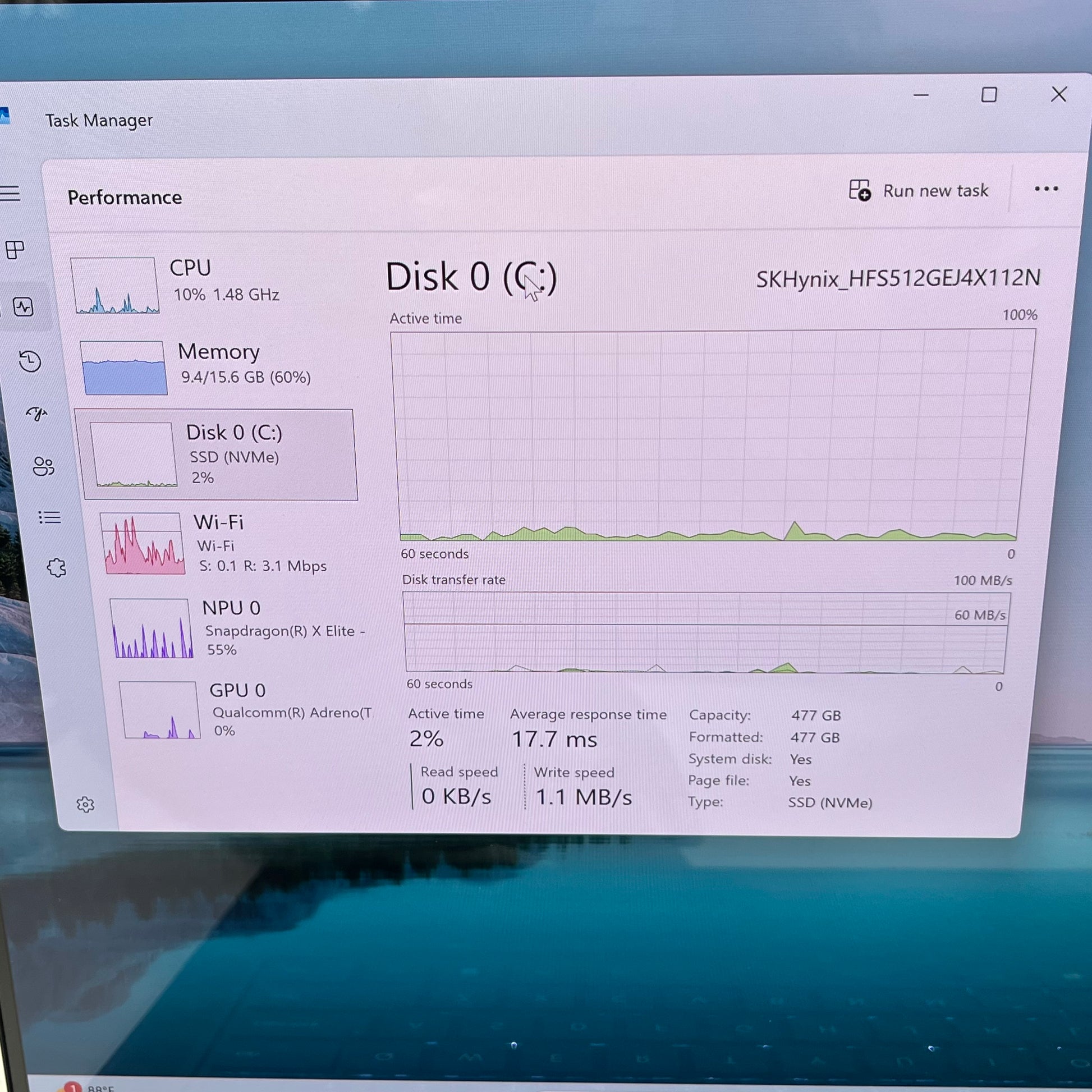Select the Performance page icon
This screenshot has width=1092, height=1092.
[x=23, y=307]
